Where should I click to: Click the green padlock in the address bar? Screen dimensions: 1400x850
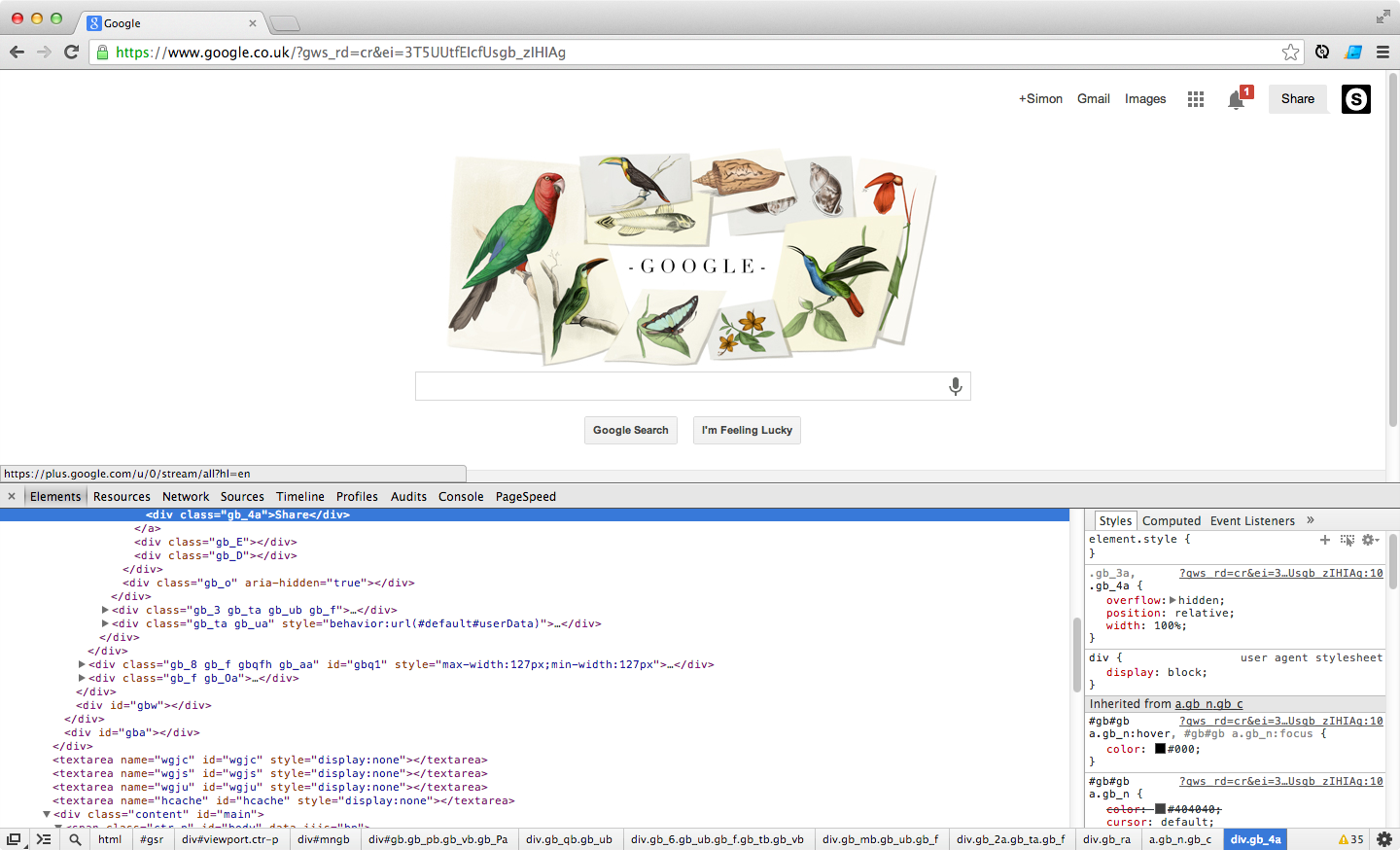point(102,53)
